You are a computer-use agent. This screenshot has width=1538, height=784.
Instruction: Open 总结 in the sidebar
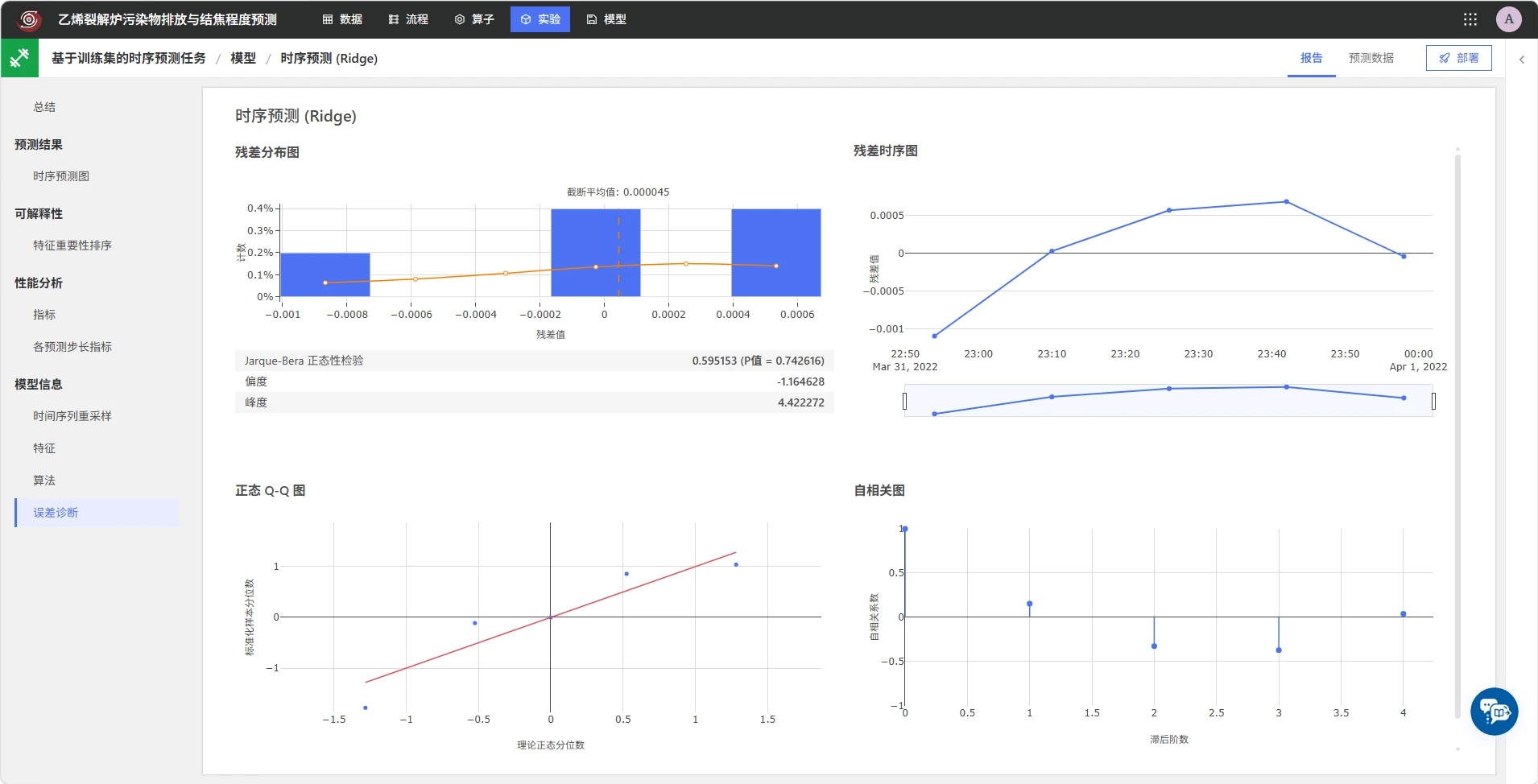coord(44,107)
